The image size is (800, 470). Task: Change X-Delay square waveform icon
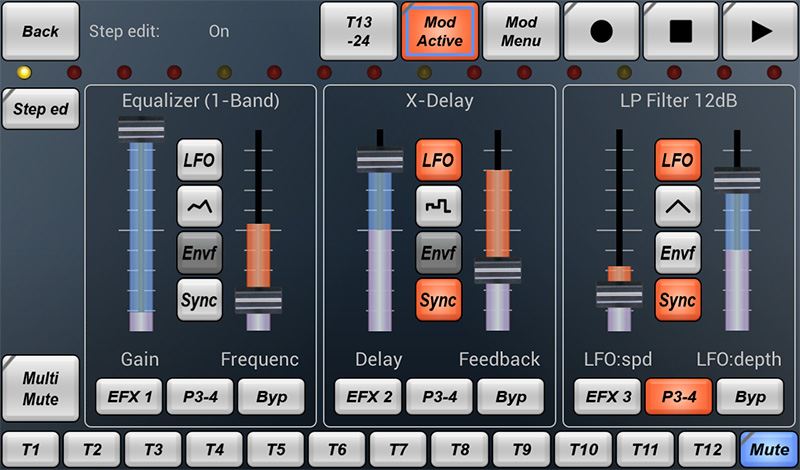438,205
